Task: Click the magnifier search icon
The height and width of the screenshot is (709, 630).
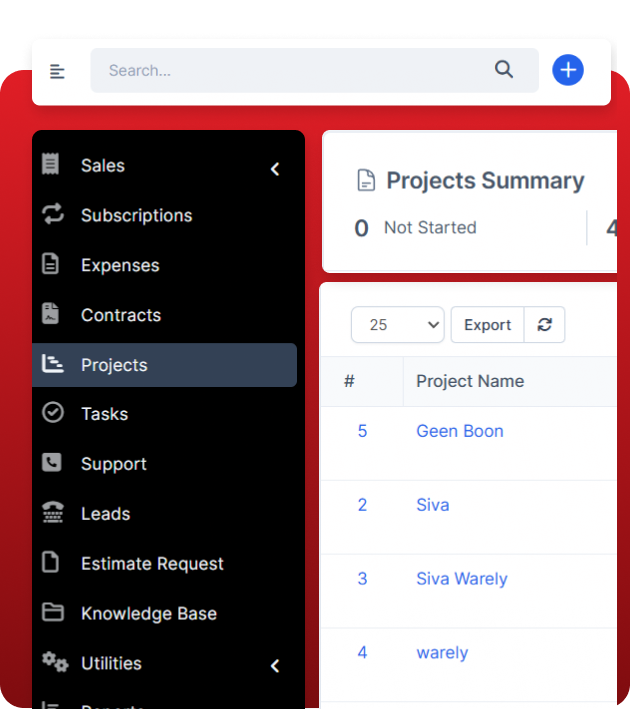Action: point(504,70)
